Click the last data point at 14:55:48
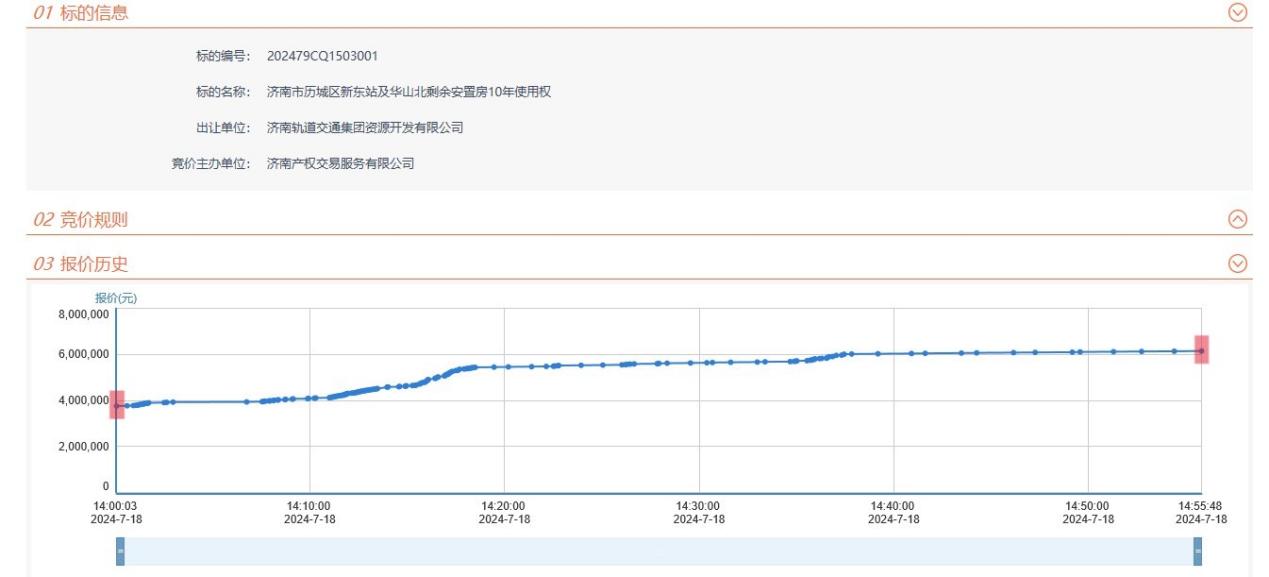This screenshot has width=1269, height=577. point(1201,350)
